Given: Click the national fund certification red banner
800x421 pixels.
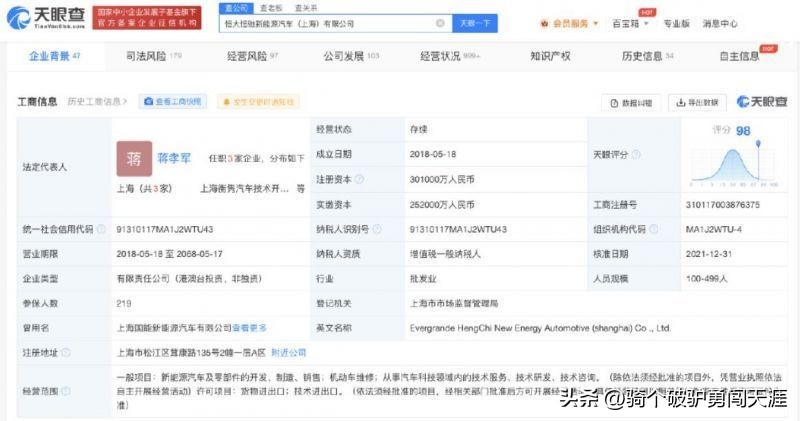Looking at the screenshot, I should click(x=147, y=17).
